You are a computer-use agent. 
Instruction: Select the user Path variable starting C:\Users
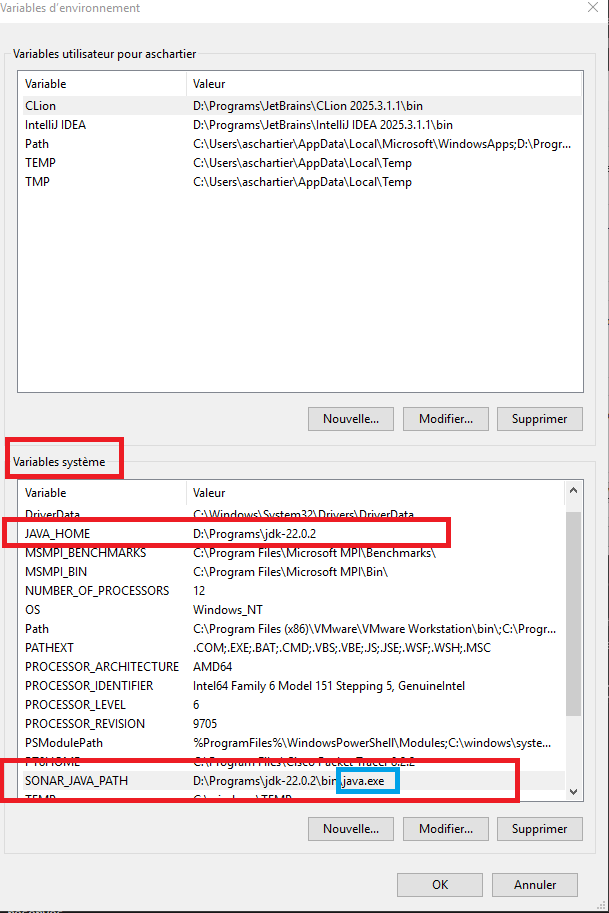coord(300,144)
